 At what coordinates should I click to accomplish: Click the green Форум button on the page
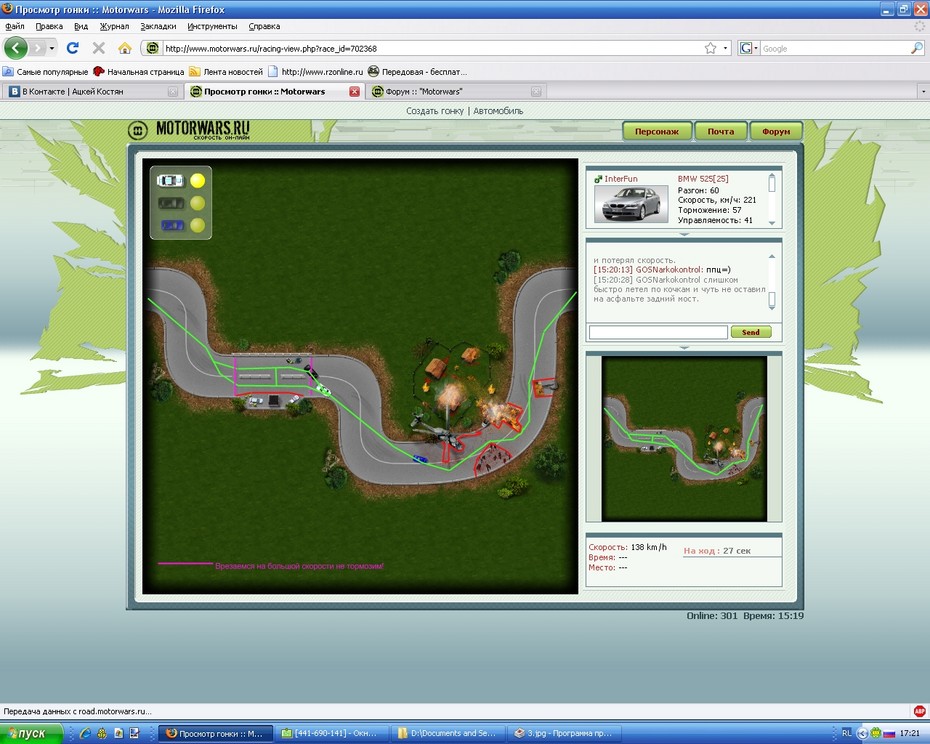pos(776,131)
